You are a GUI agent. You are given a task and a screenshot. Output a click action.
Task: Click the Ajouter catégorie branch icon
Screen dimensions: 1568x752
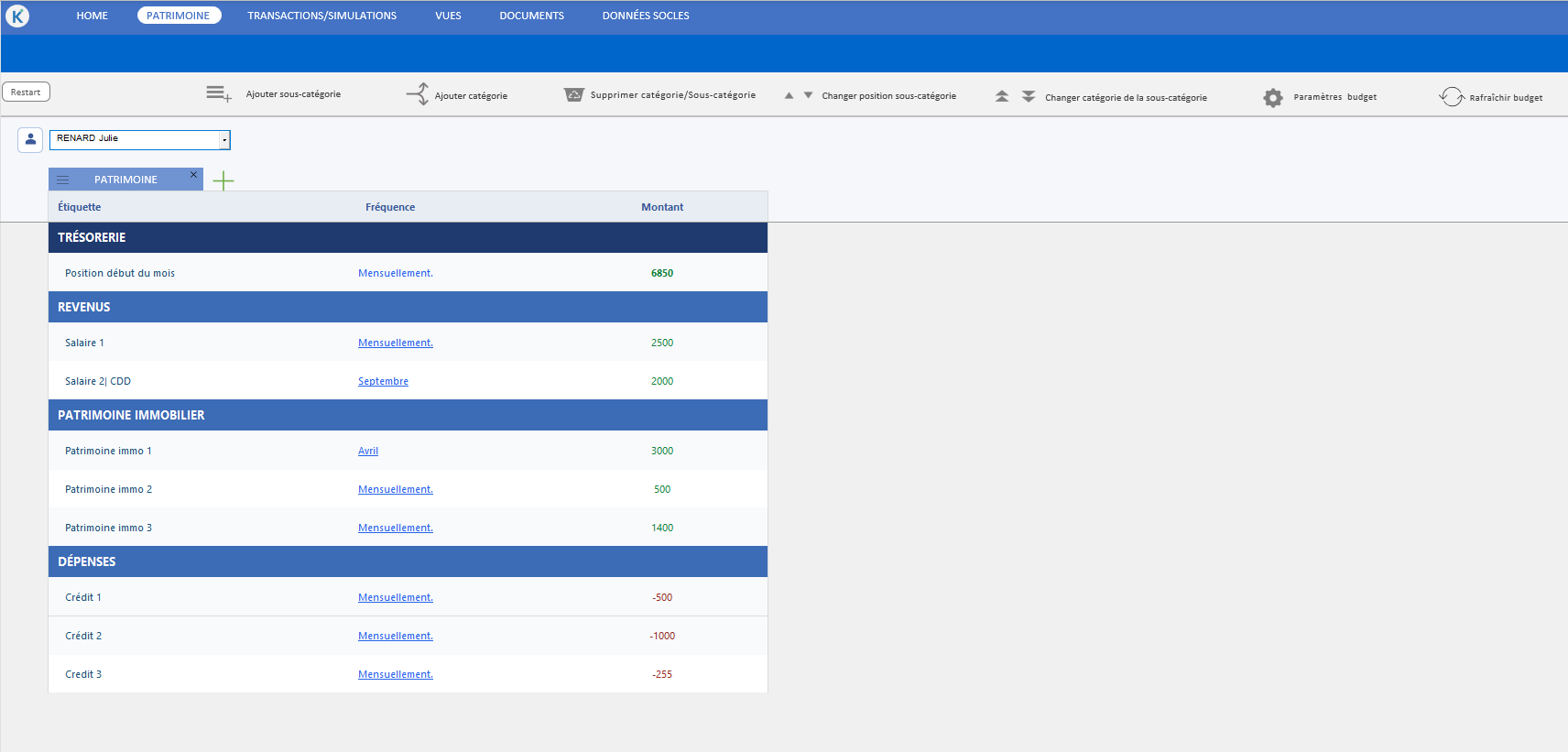tap(418, 93)
